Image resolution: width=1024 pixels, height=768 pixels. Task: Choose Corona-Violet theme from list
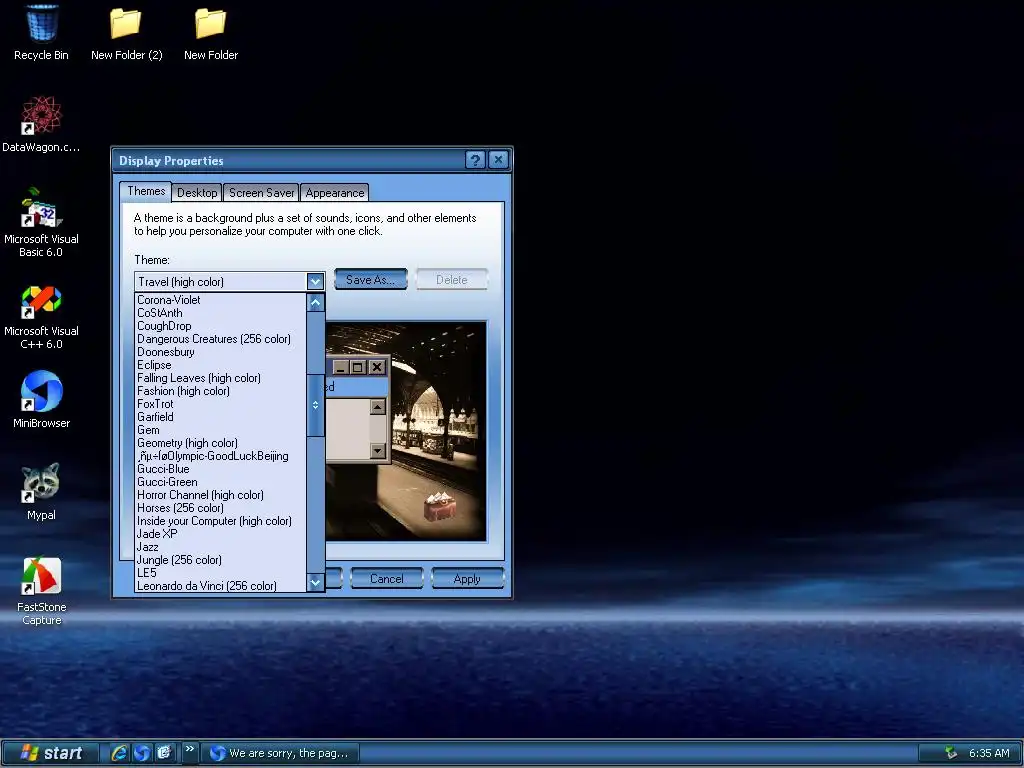(220, 300)
